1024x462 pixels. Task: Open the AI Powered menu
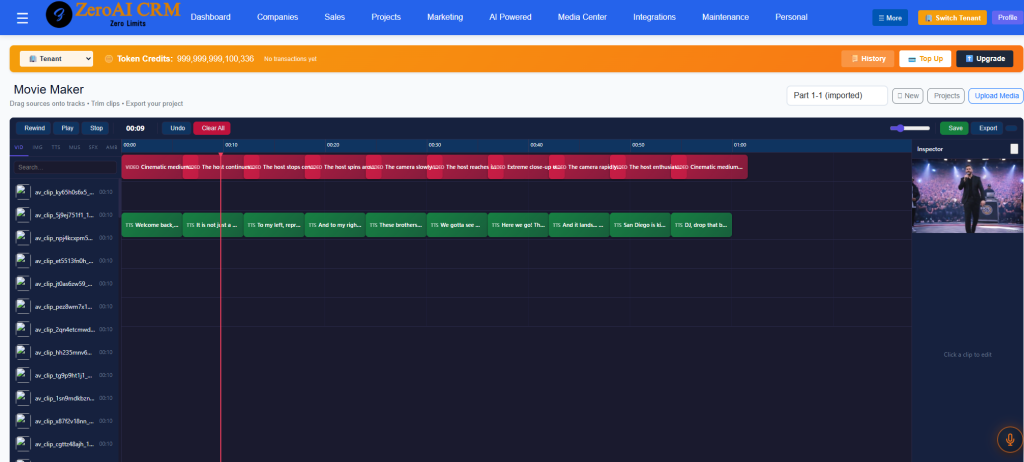coord(510,17)
